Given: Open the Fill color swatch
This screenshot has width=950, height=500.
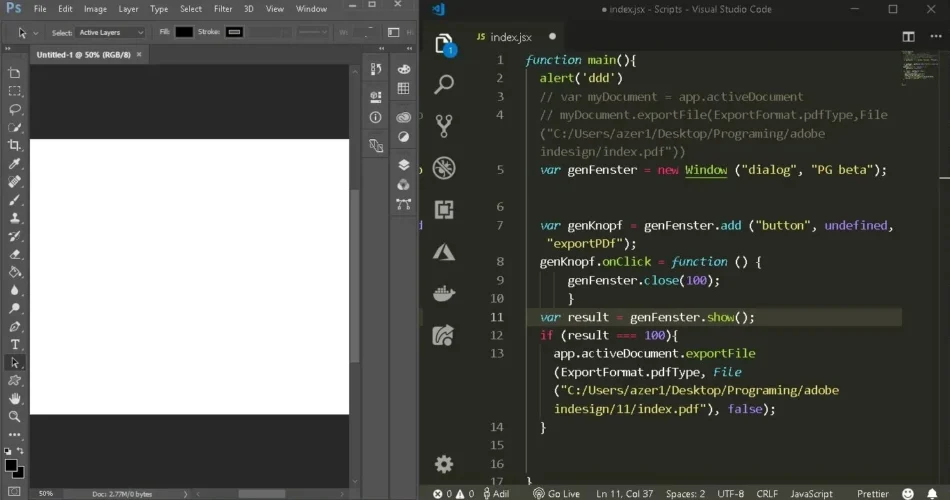Looking at the screenshot, I should 184,32.
